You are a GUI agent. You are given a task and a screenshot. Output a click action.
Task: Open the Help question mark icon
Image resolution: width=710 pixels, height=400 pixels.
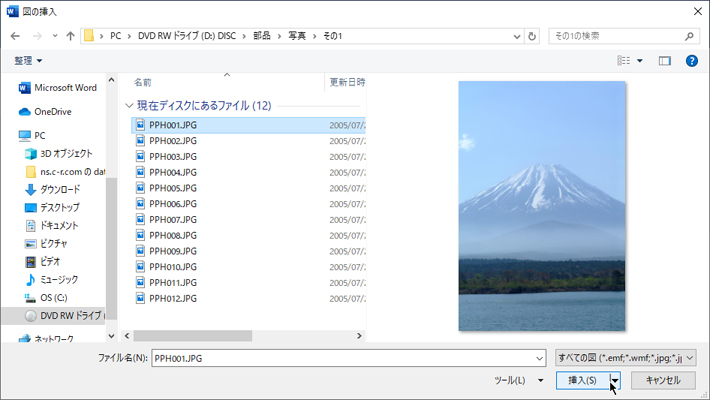[691, 61]
